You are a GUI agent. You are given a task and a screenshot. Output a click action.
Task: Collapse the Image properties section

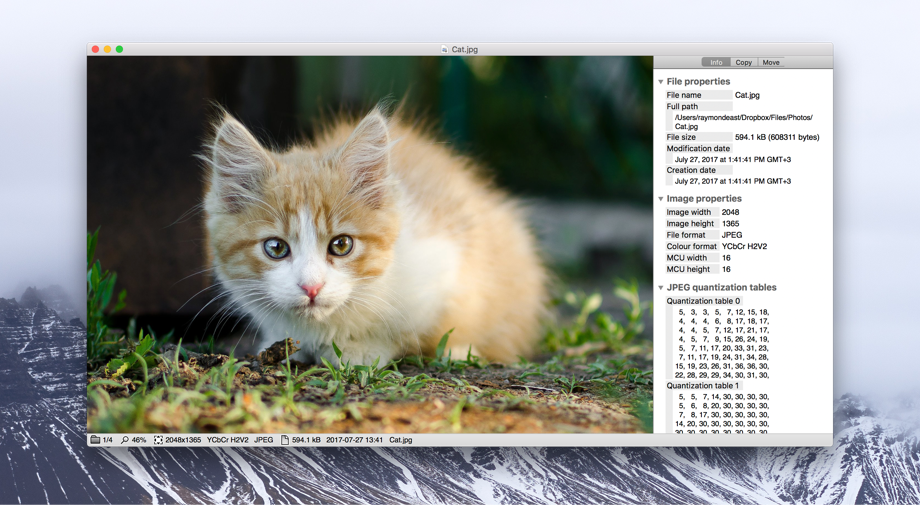(661, 199)
